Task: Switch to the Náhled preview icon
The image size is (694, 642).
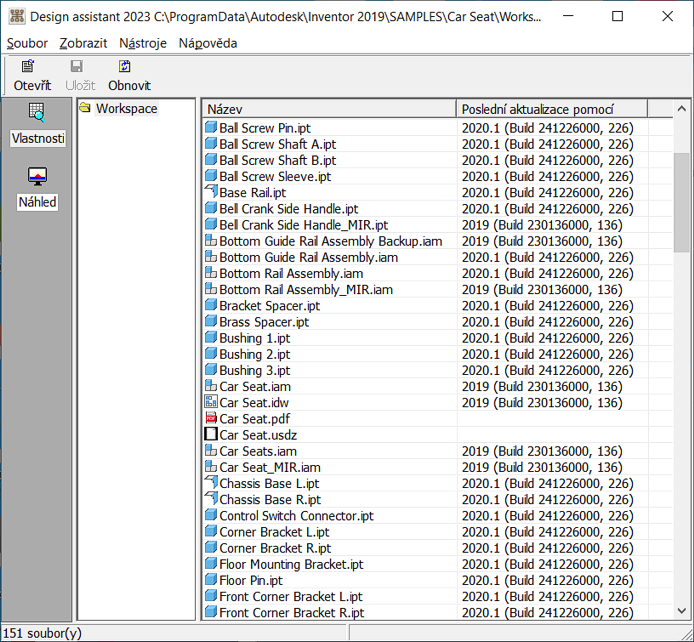Action: coord(37,177)
